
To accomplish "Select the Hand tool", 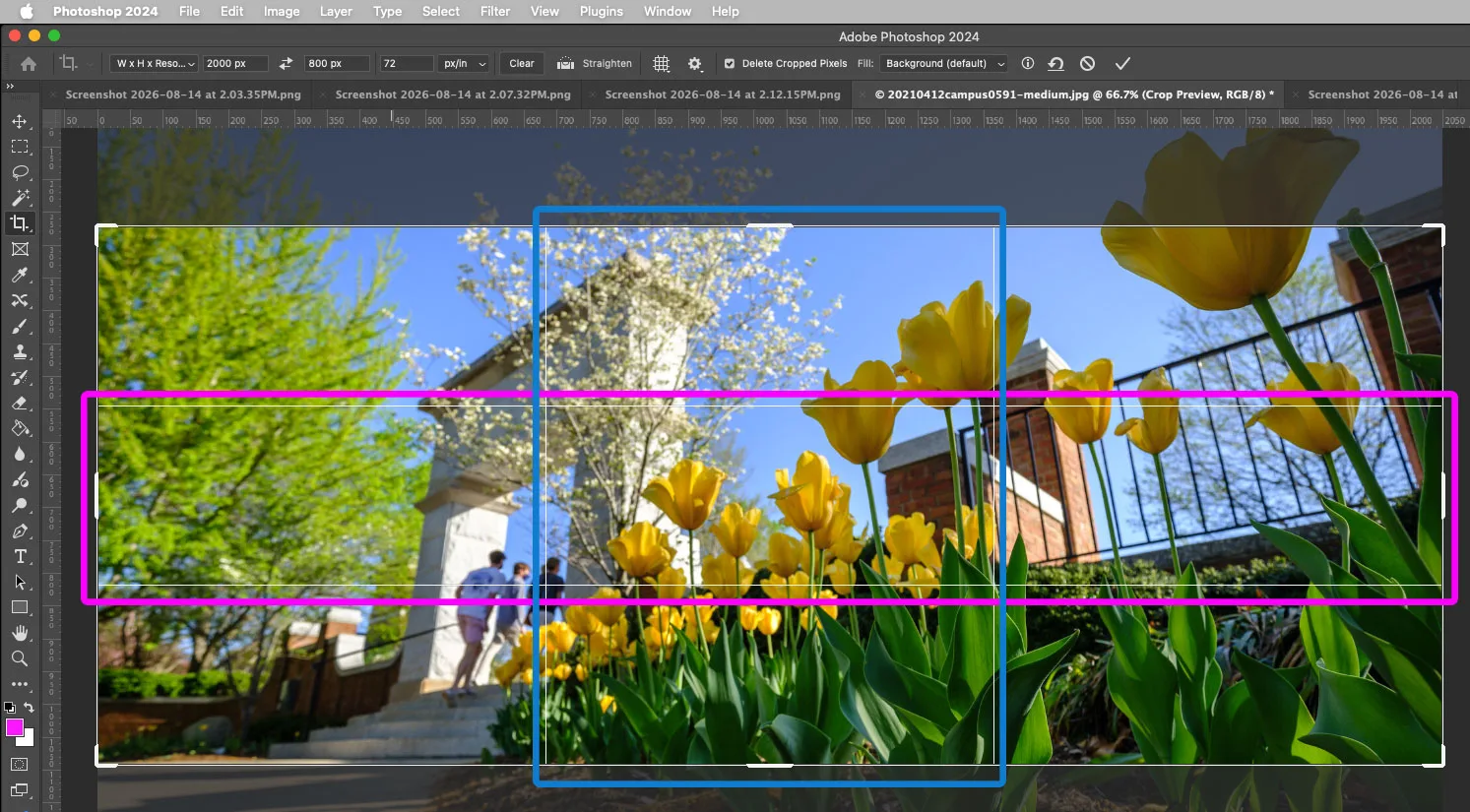I will click(x=20, y=633).
